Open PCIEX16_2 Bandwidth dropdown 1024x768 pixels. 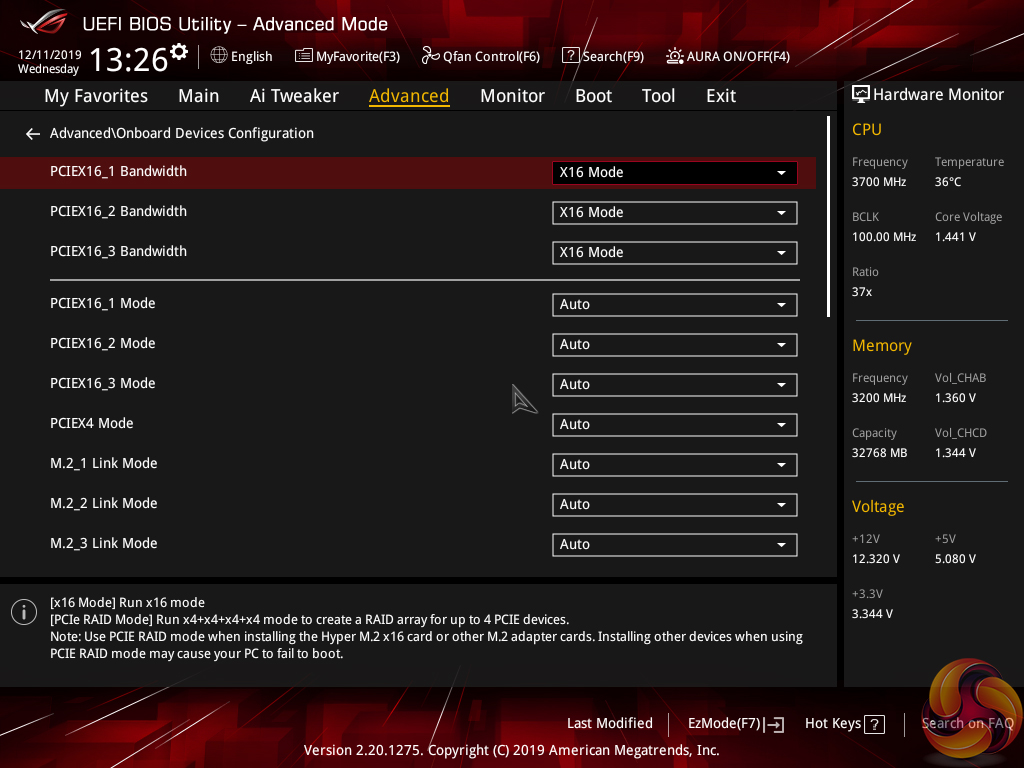(x=675, y=213)
